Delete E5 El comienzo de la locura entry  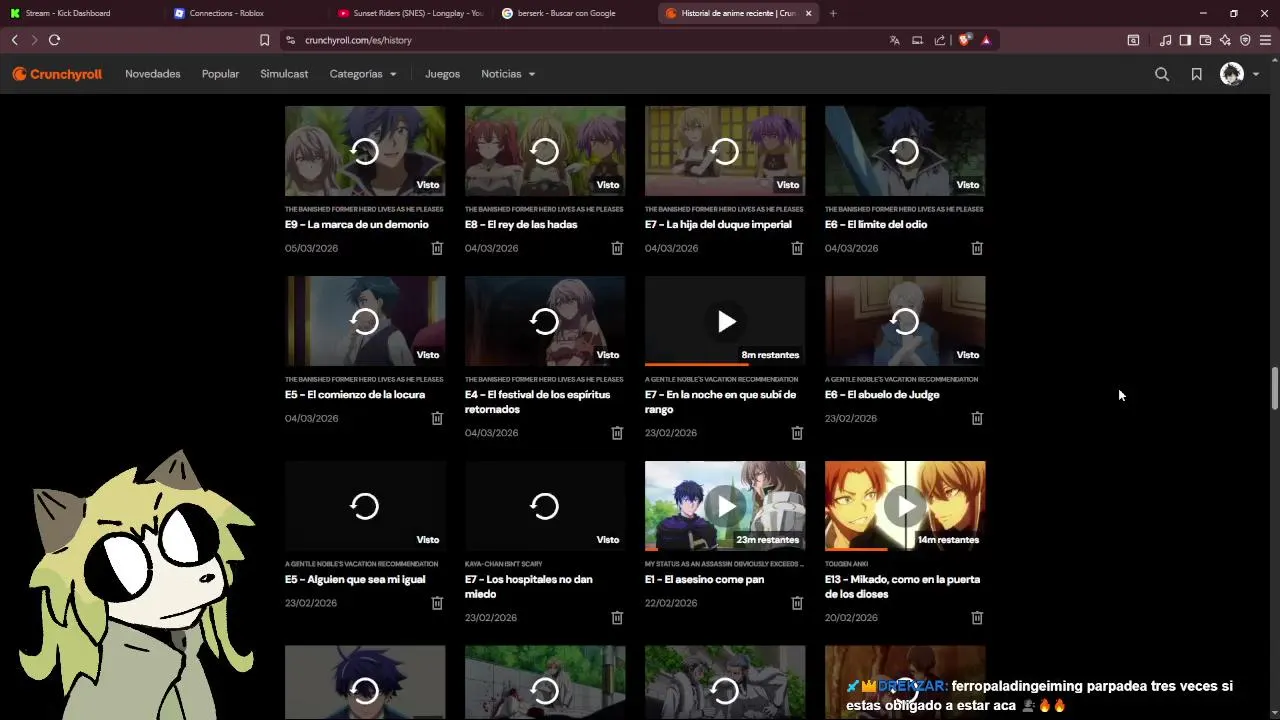pos(437,418)
